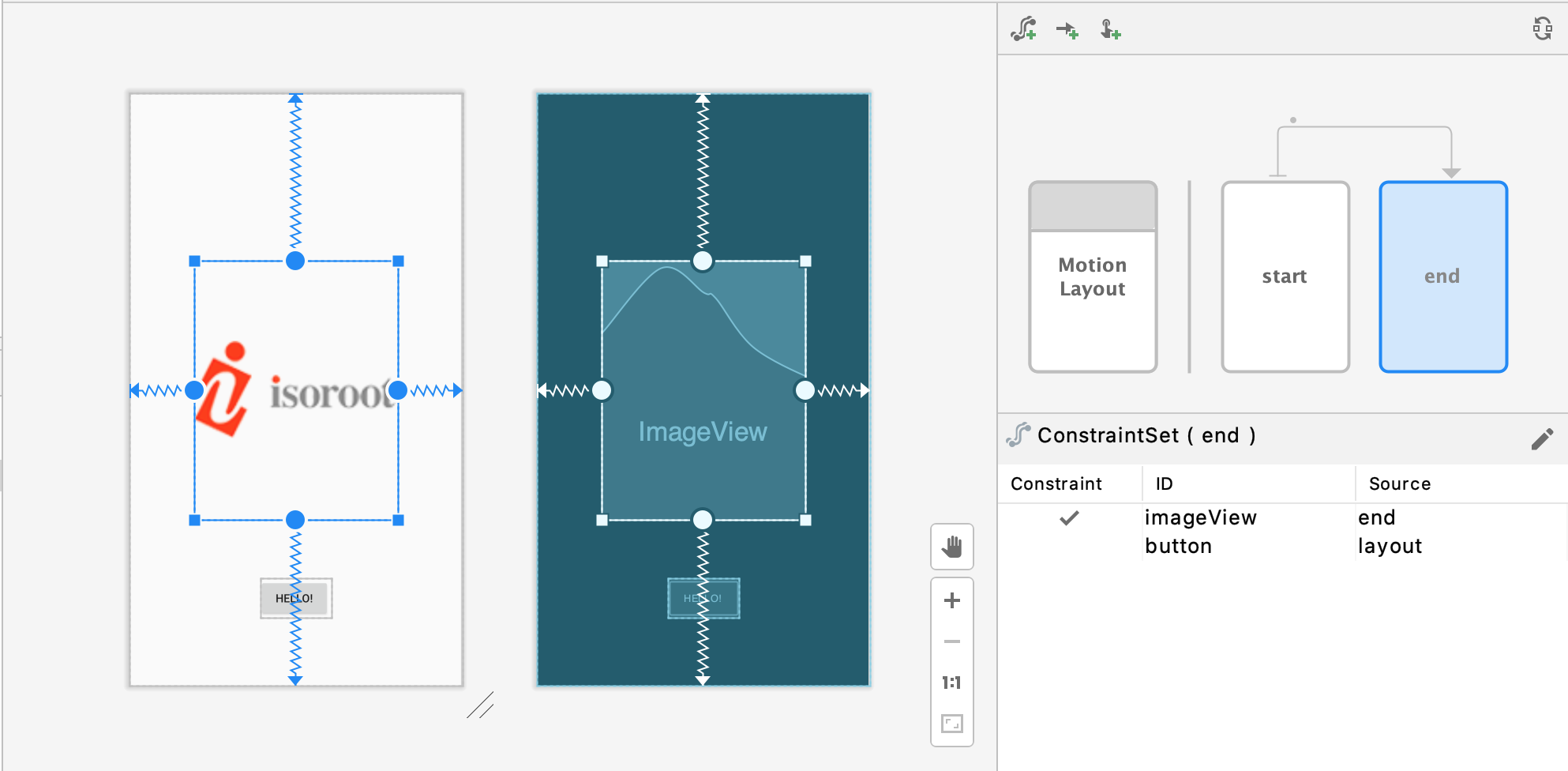Activate the Pan tool
1568x771 pixels.
pyautogui.click(x=951, y=547)
